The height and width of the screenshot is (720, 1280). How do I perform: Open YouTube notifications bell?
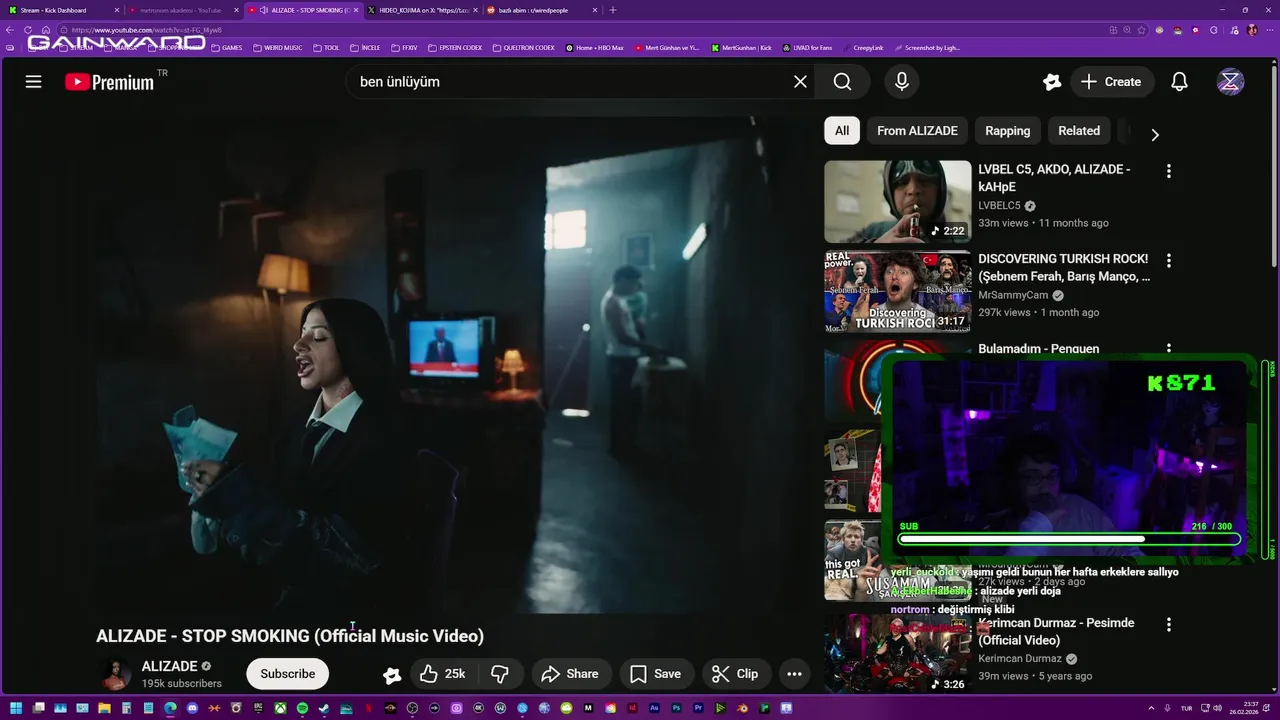coord(1180,82)
